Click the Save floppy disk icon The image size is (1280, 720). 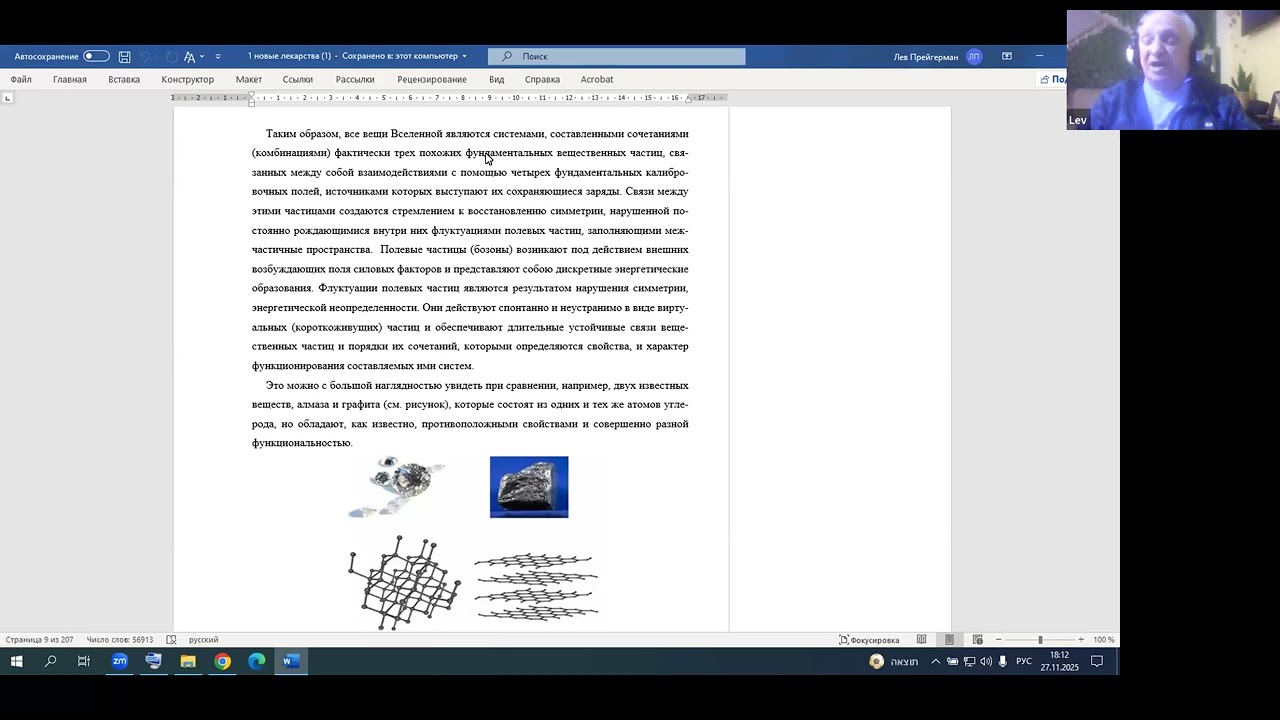coord(124,57)
